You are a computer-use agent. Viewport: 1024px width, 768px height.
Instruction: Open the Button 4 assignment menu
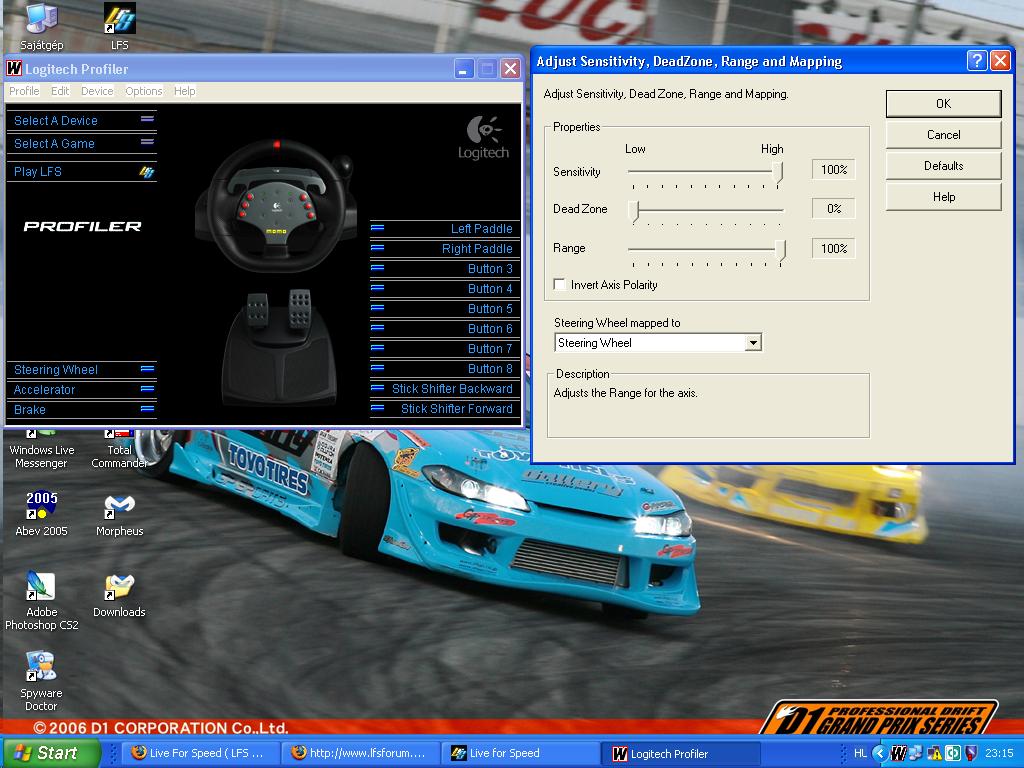click(x=445, y=289)
